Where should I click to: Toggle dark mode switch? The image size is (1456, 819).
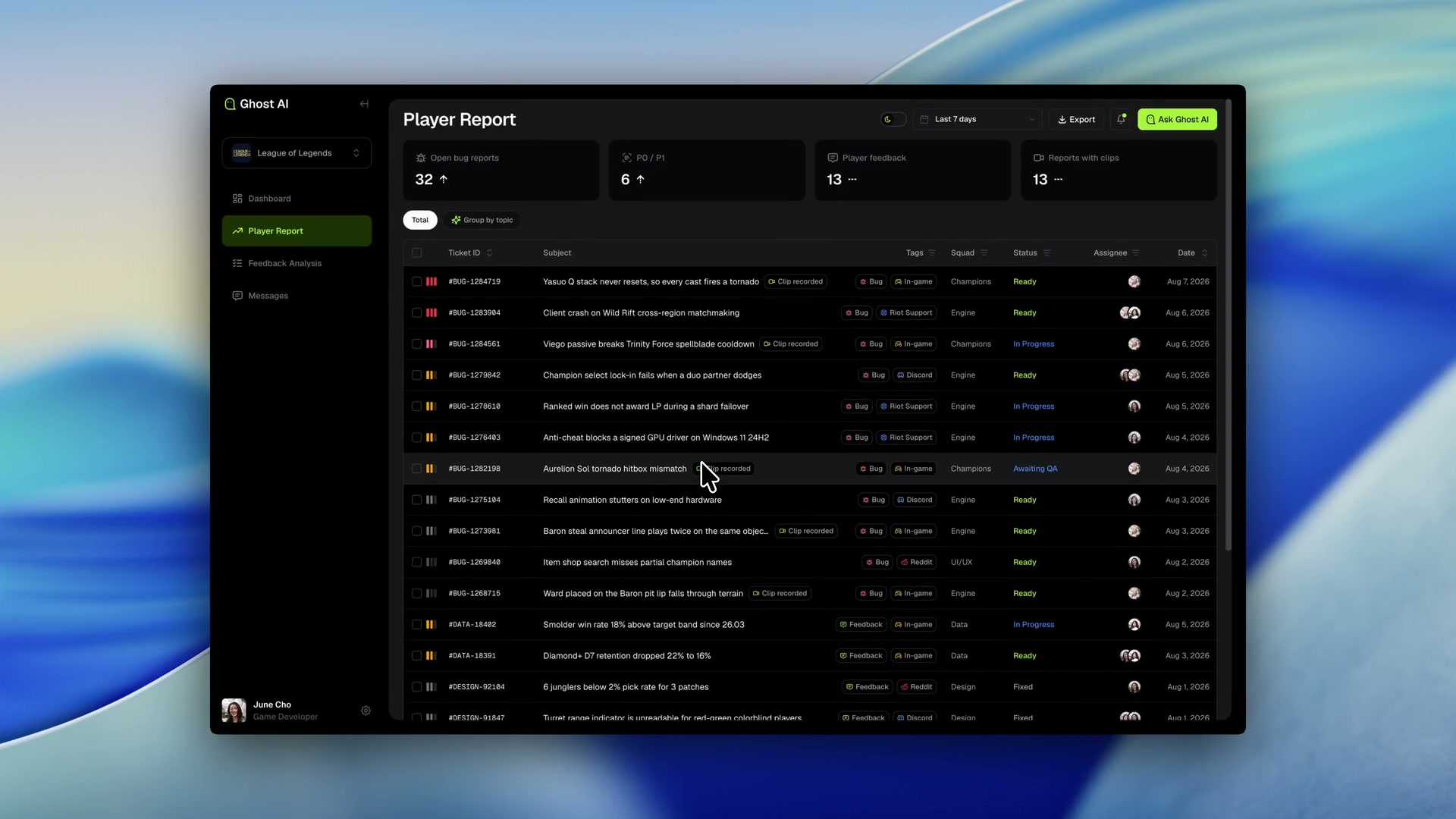click(x=893, y=119)
